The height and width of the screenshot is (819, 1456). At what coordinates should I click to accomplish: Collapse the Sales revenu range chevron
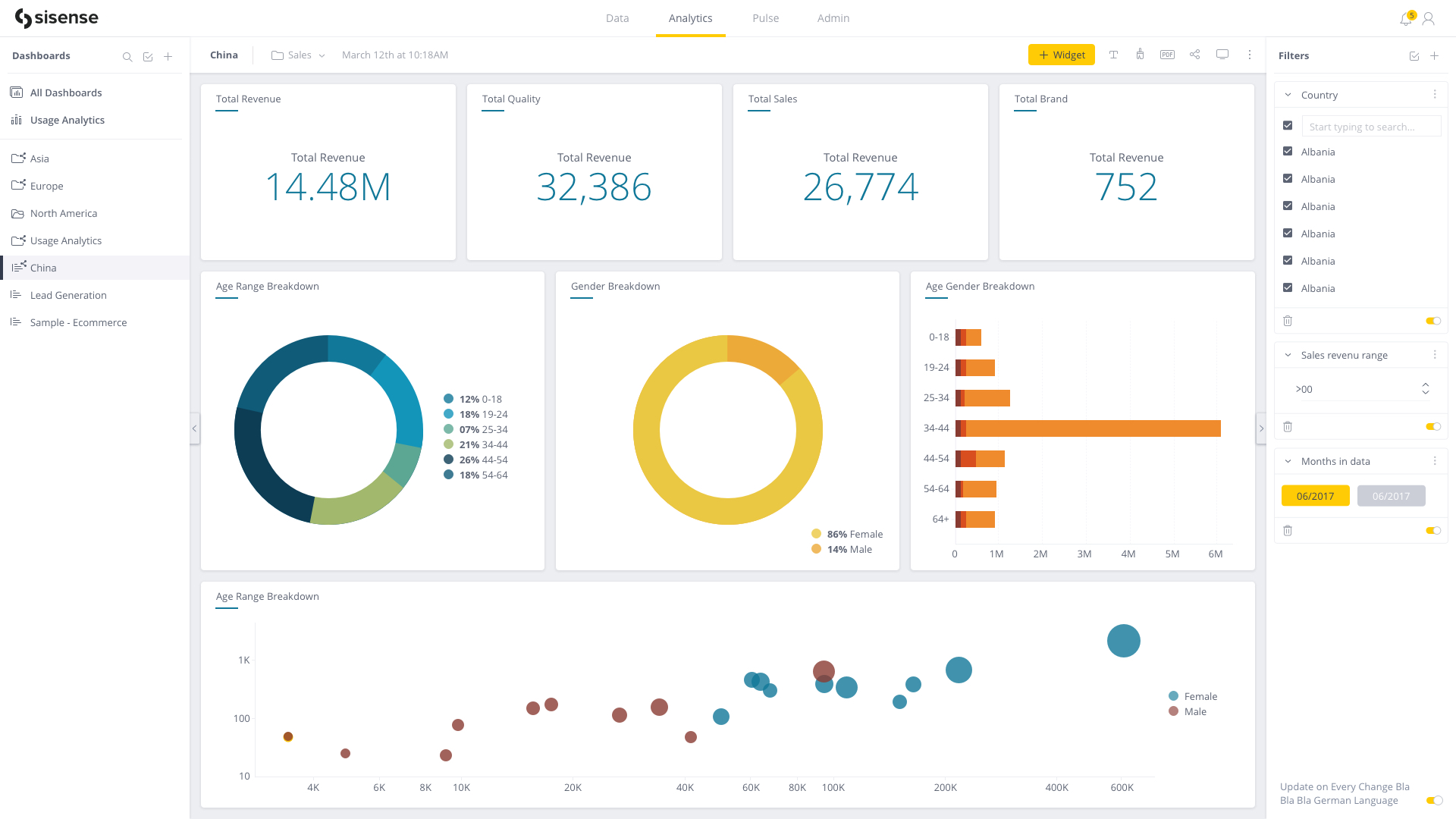pyautogui.click(x=1288, y=355)
